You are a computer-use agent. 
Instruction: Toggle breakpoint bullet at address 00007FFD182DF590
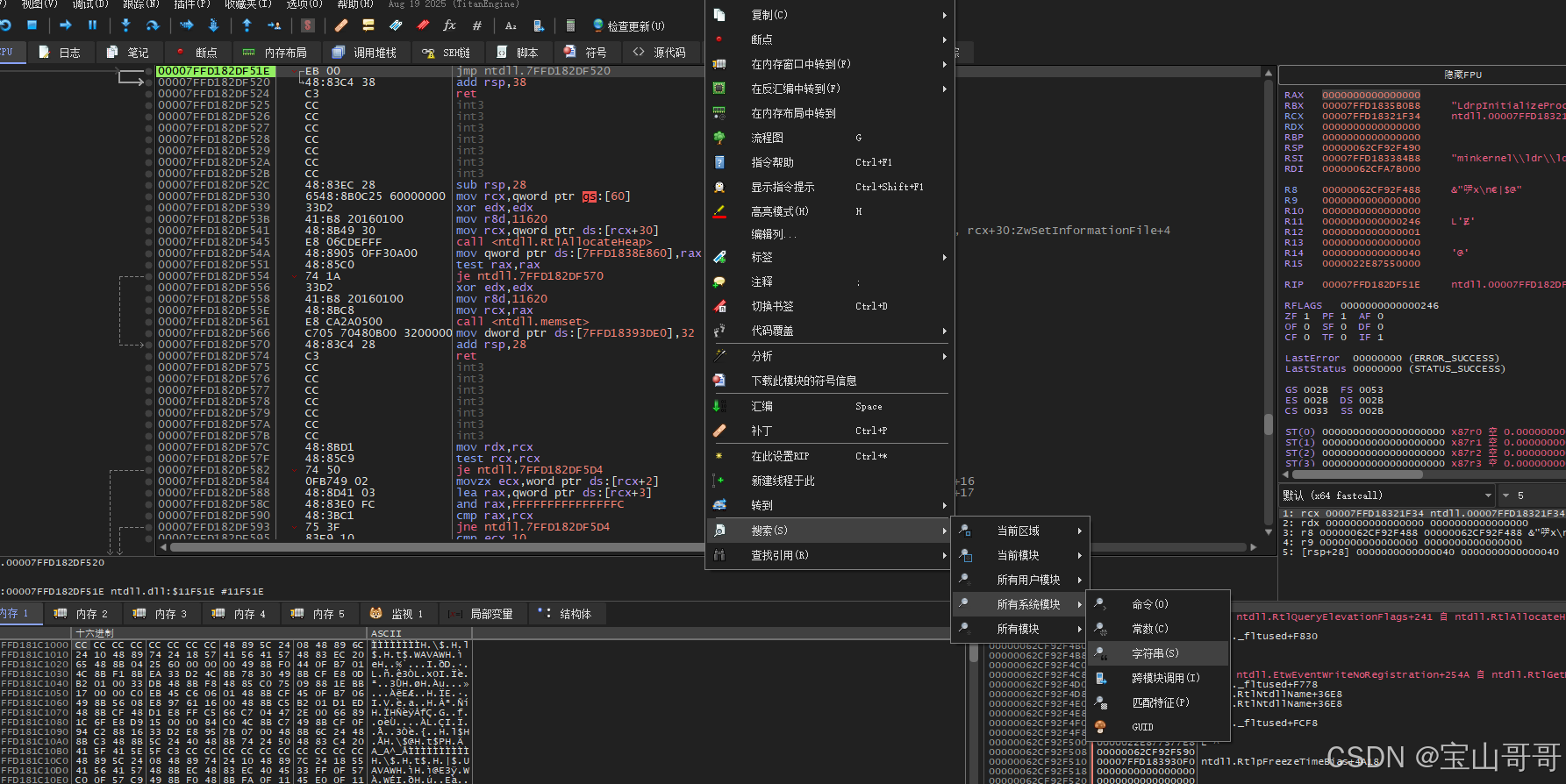pos(149,516)
